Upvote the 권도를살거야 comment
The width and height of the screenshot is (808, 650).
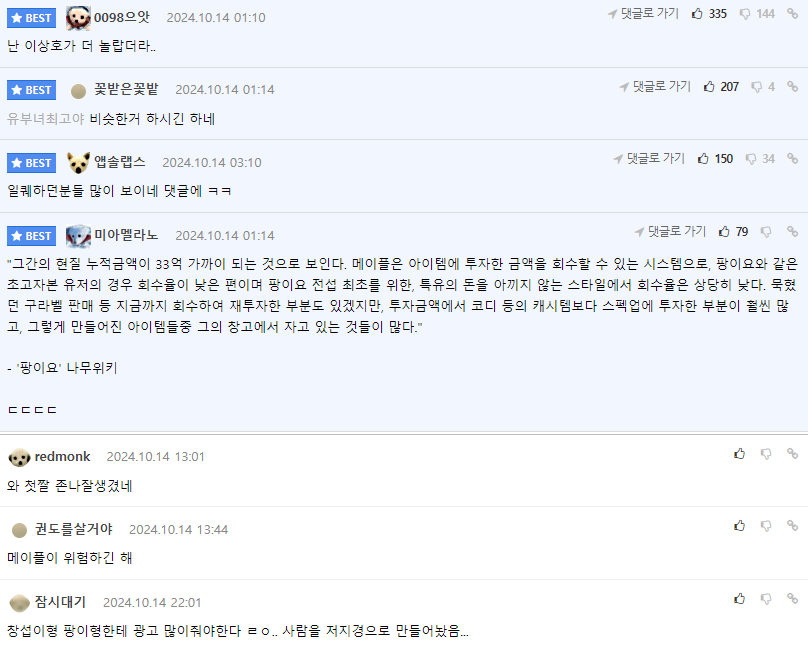point(739,526)
